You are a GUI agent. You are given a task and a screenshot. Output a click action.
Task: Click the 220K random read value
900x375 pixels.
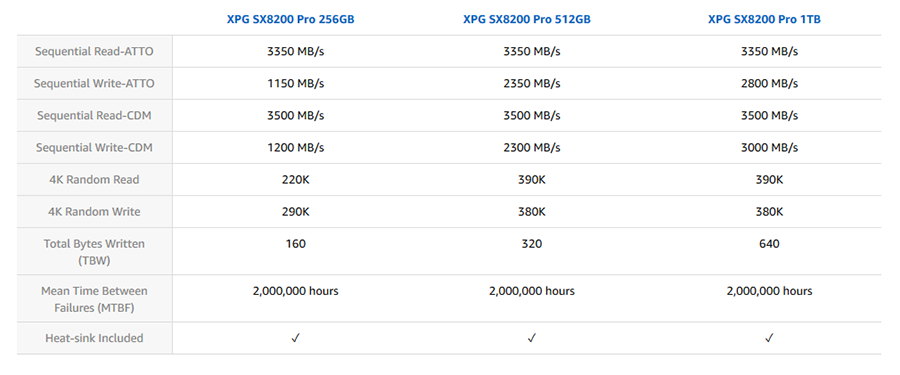(x=296, y=180)
